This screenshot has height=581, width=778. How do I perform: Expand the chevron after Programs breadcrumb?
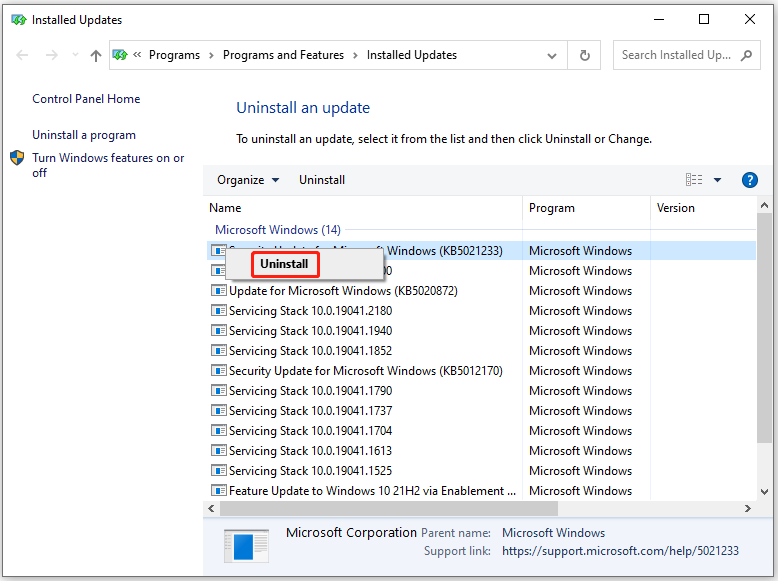(211, 55)
